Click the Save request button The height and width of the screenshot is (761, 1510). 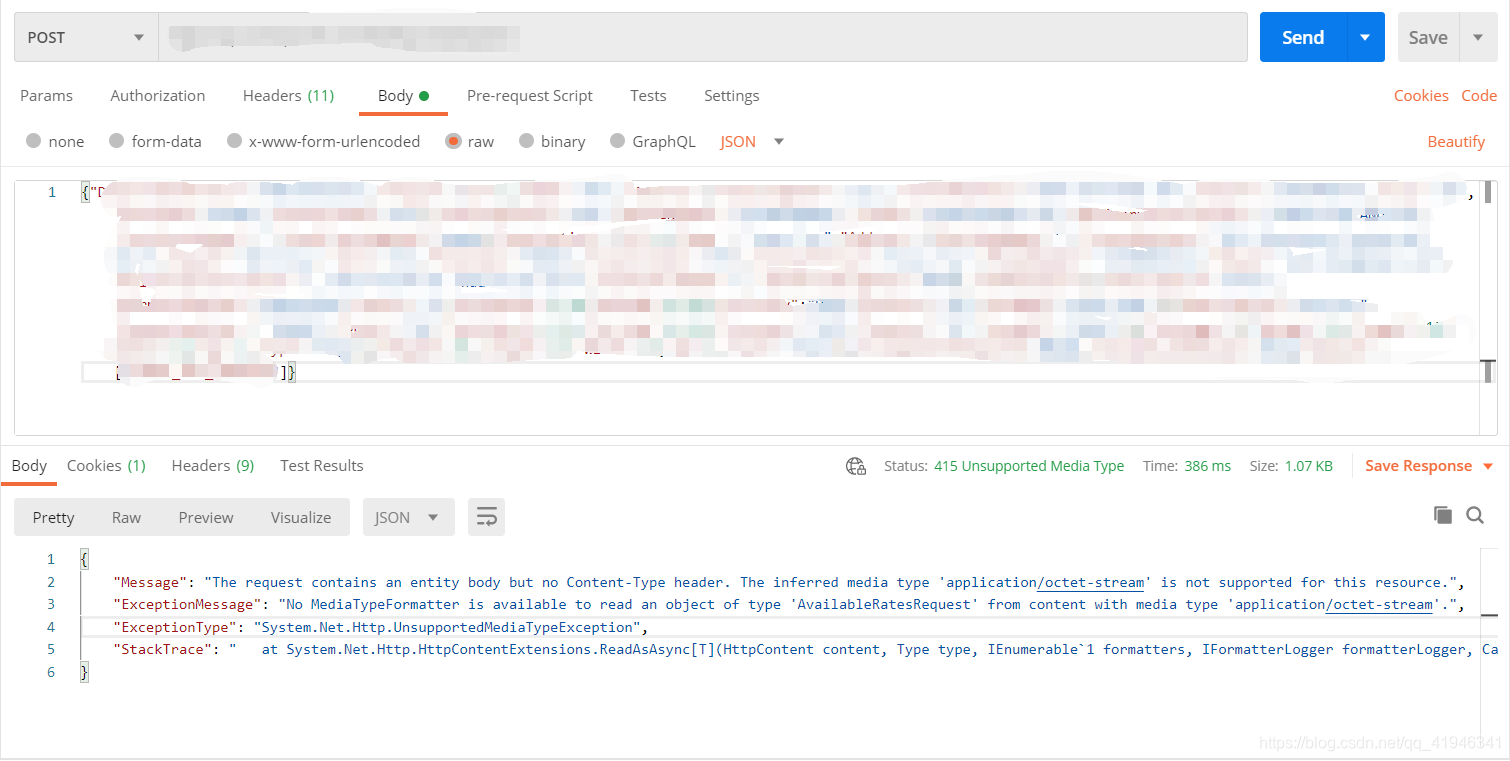tap(1428, 37)
